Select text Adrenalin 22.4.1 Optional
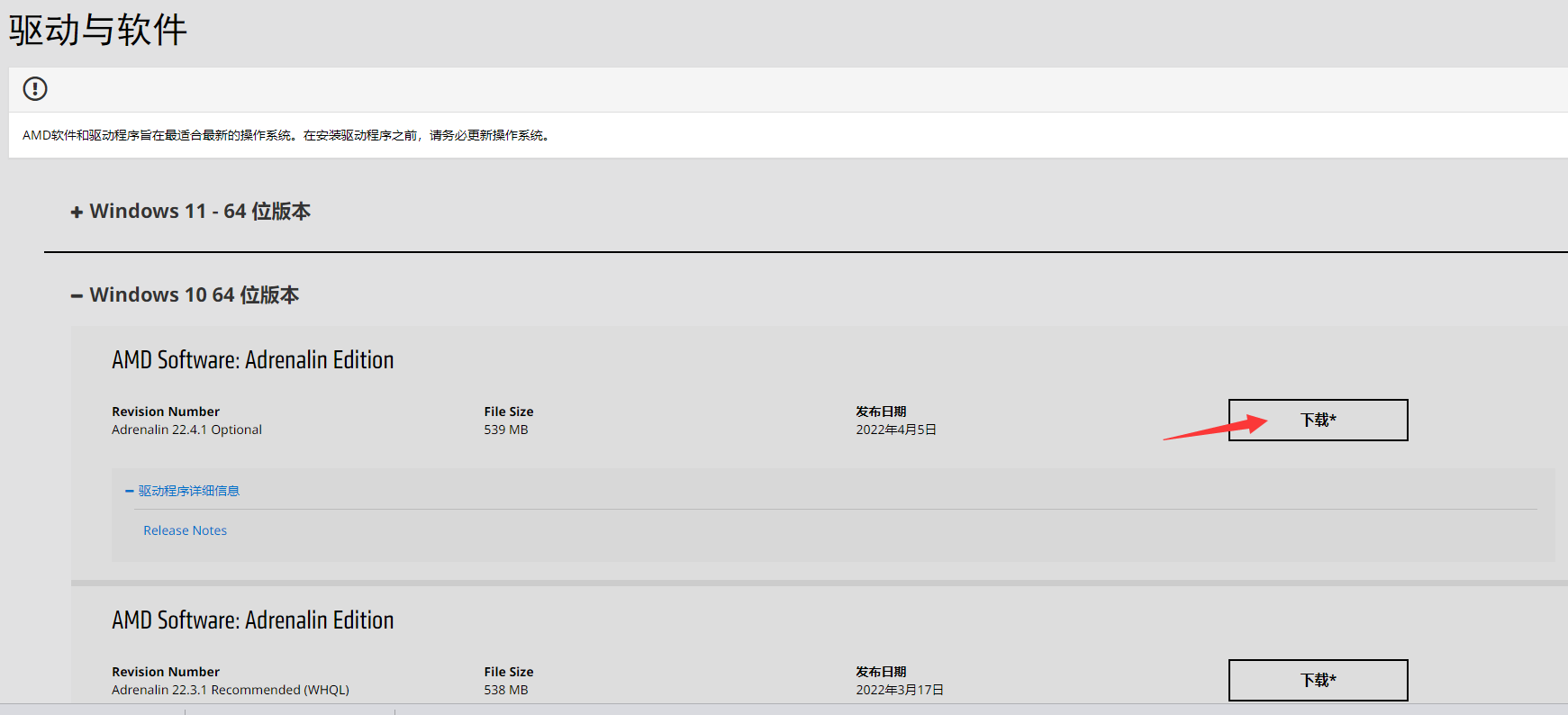The width and height of the screenshot is (1568, 715). 186,430
